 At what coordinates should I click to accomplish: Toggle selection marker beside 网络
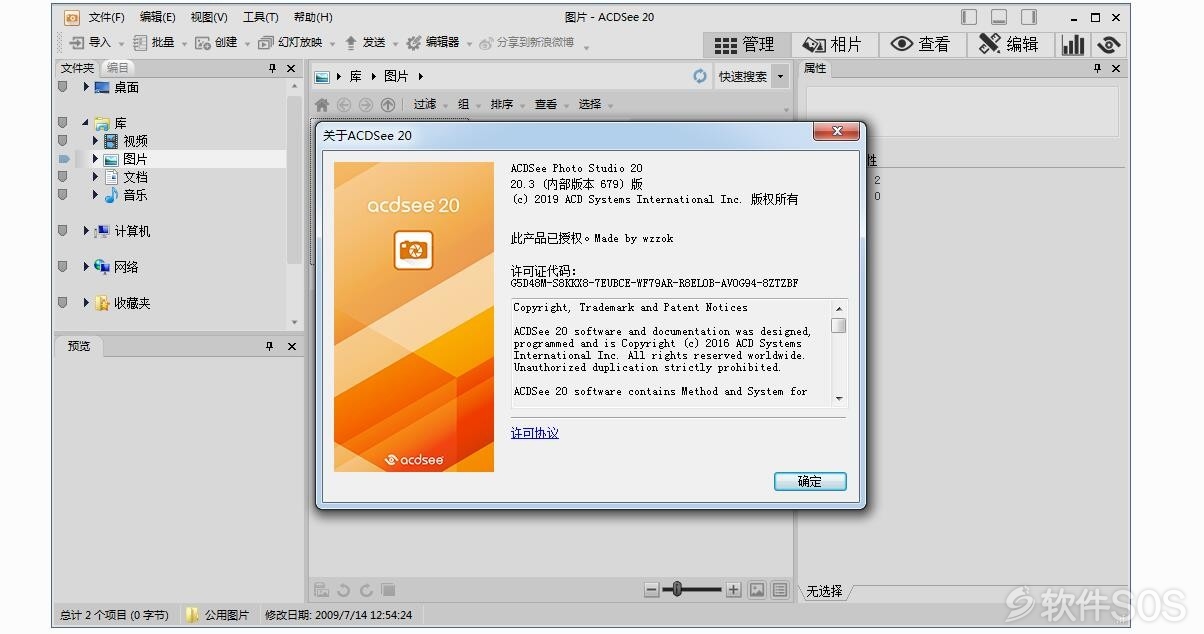63,267
